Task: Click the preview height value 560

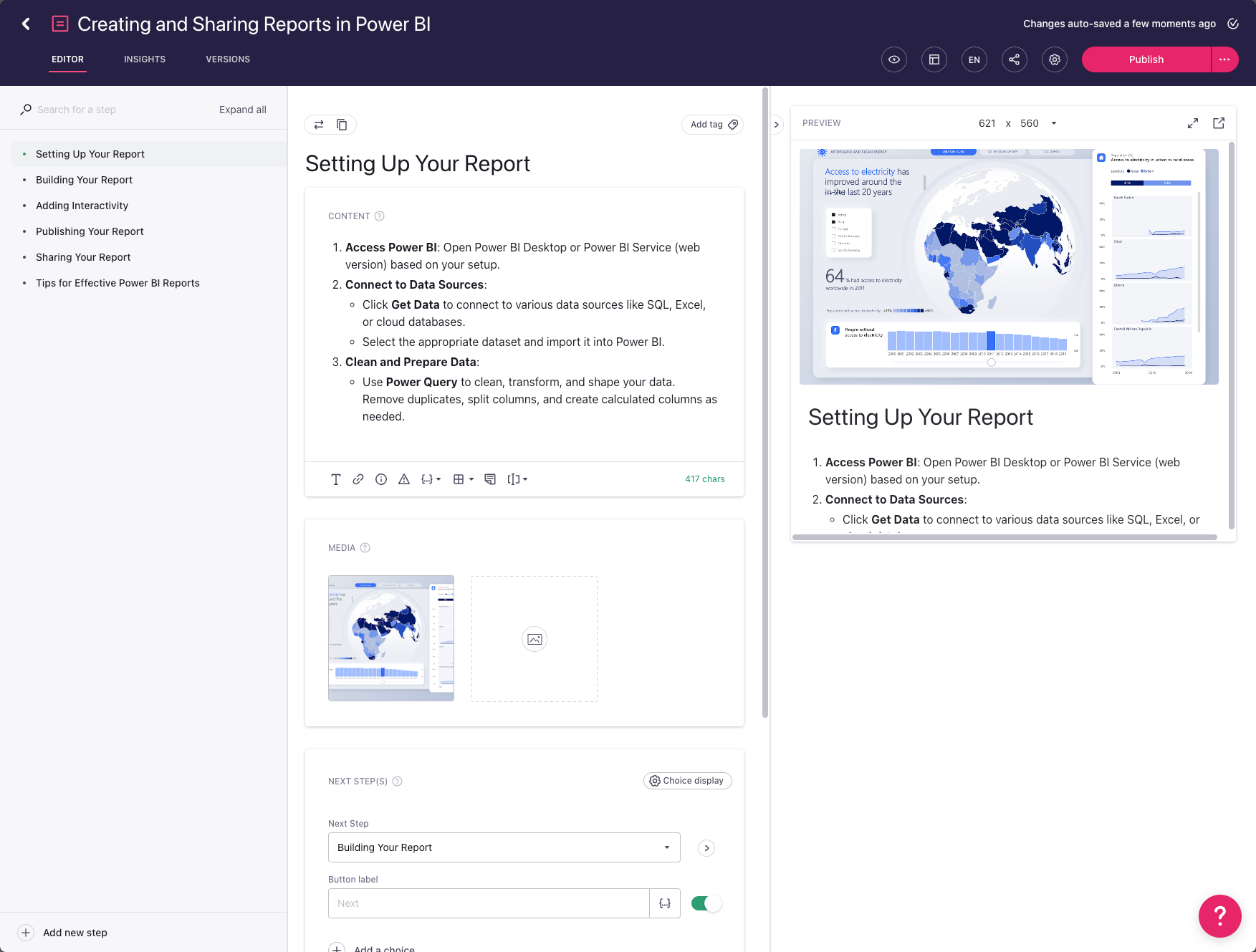Action: coord(1030,123)
